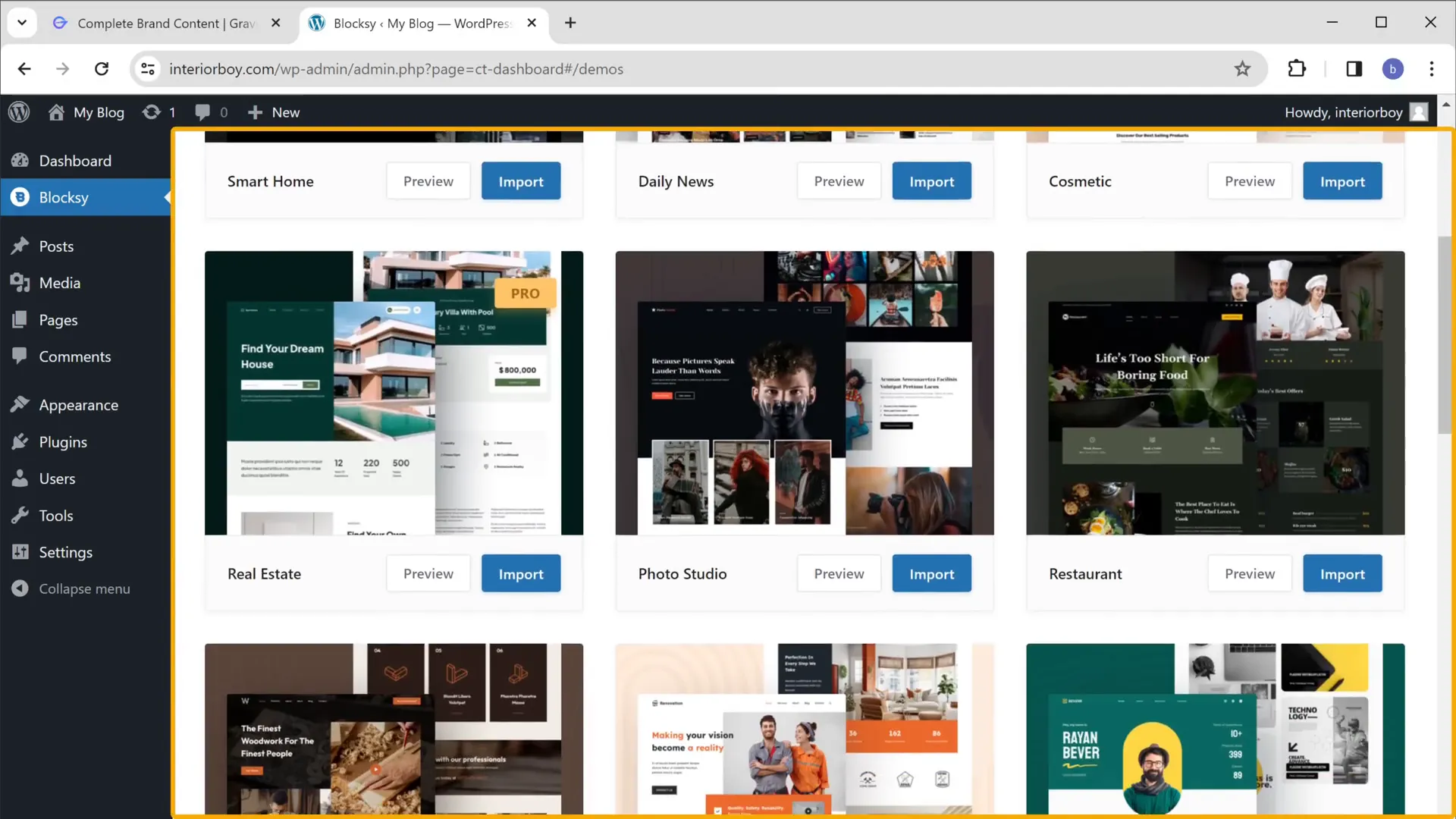Open the Dashboard menu icon

tap(20, 161)
